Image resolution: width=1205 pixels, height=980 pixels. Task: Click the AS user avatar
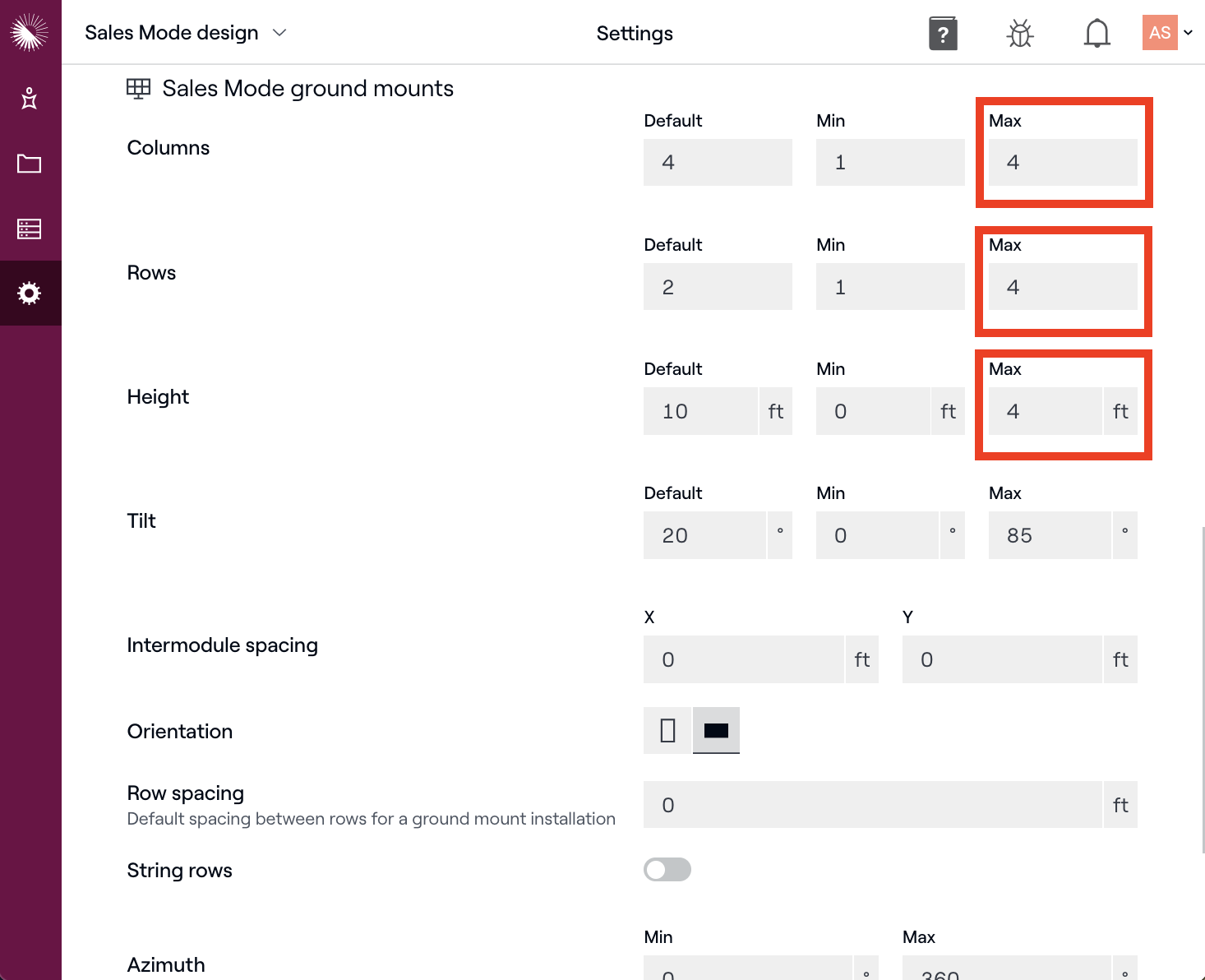1160,33
